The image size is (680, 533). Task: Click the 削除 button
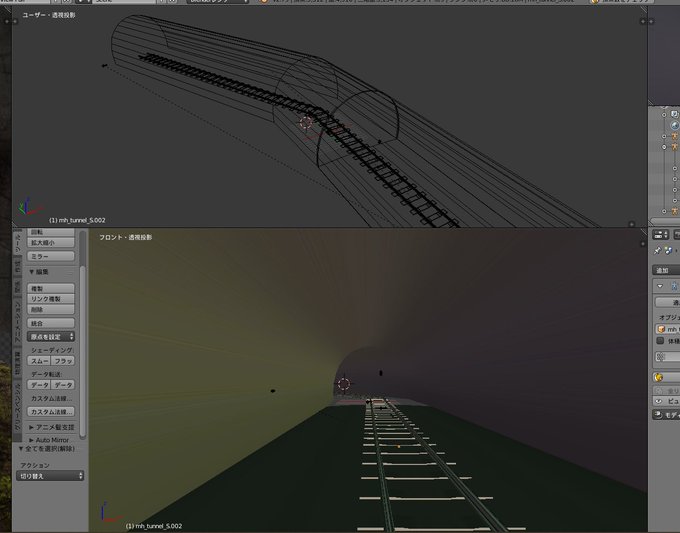click(x=51, y=309)
